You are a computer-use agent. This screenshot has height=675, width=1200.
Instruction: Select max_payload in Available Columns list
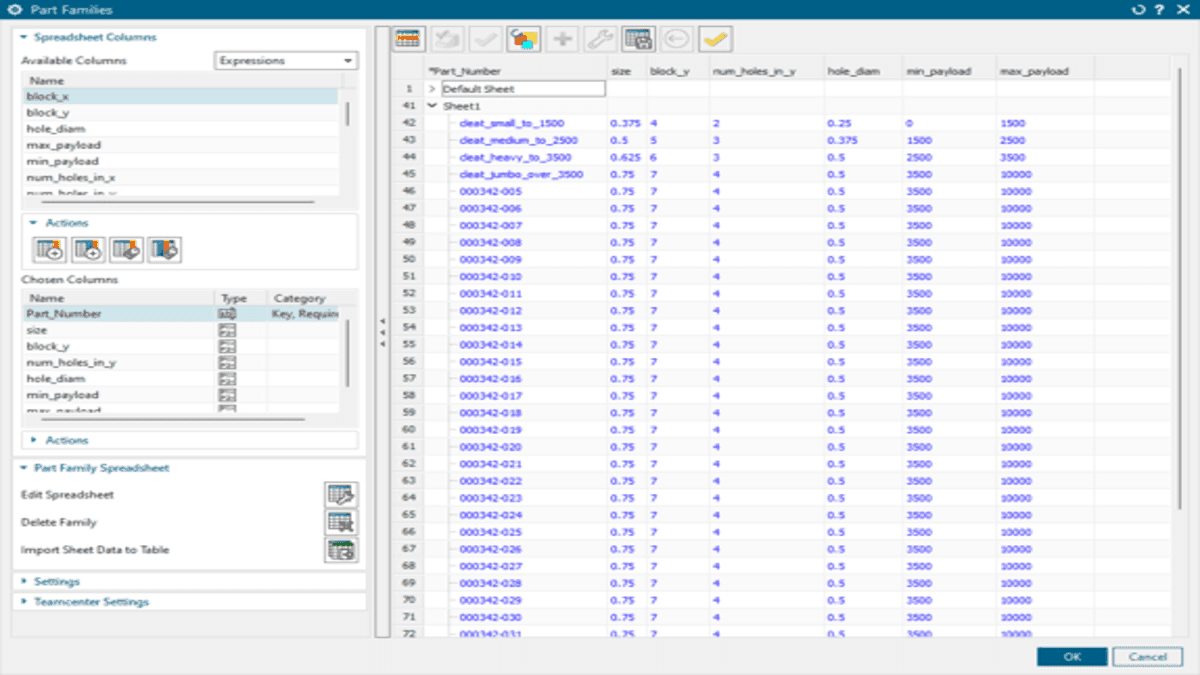(181, 145)
